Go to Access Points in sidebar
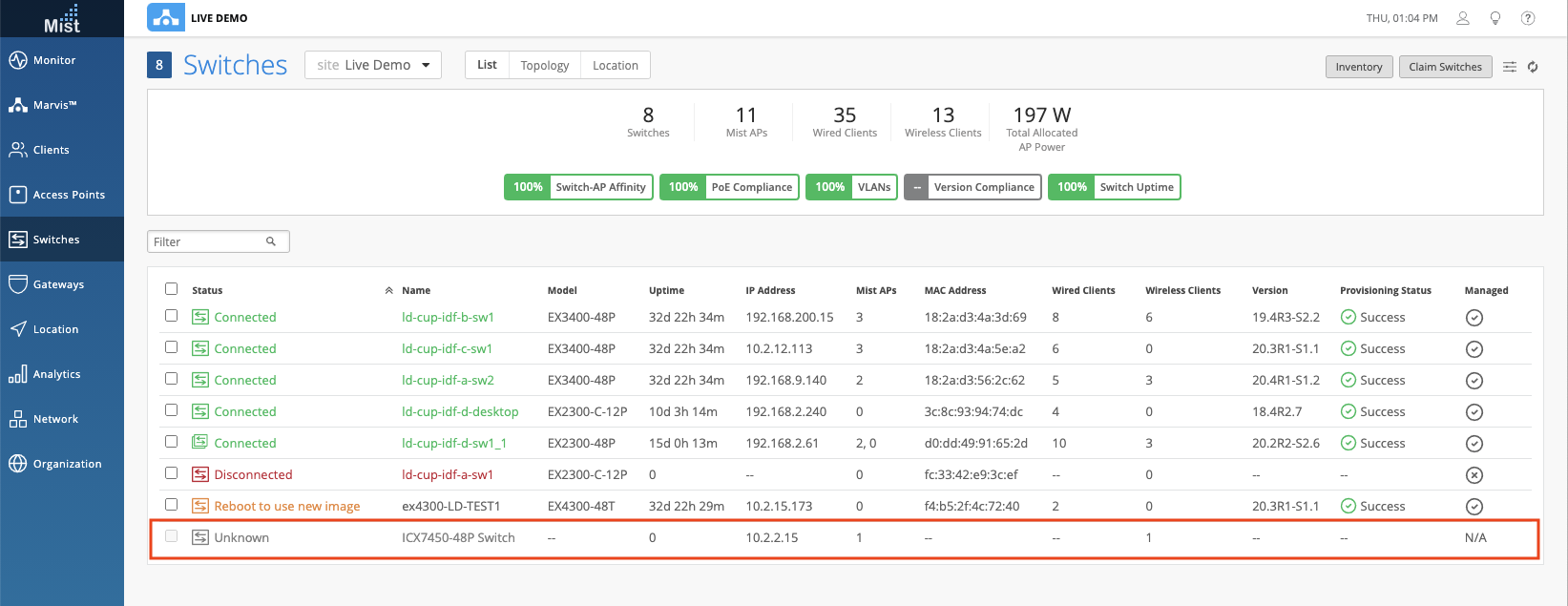 (69, 195)
